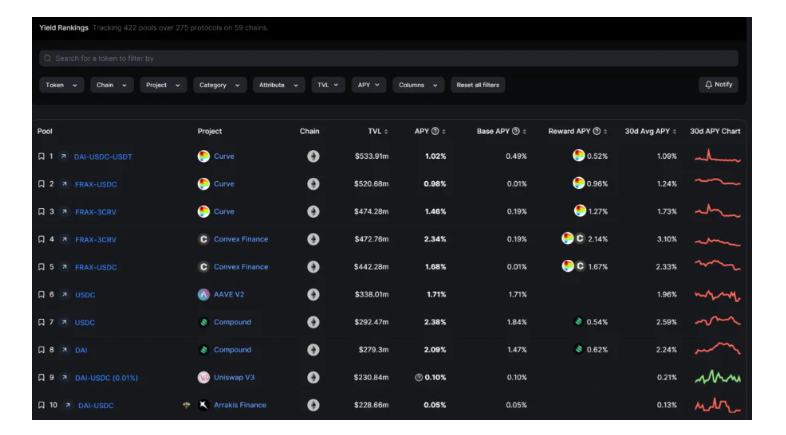The image size is (786, 435).
Task: Open Convex Finance project link row 5
Action: coord(241,267)
